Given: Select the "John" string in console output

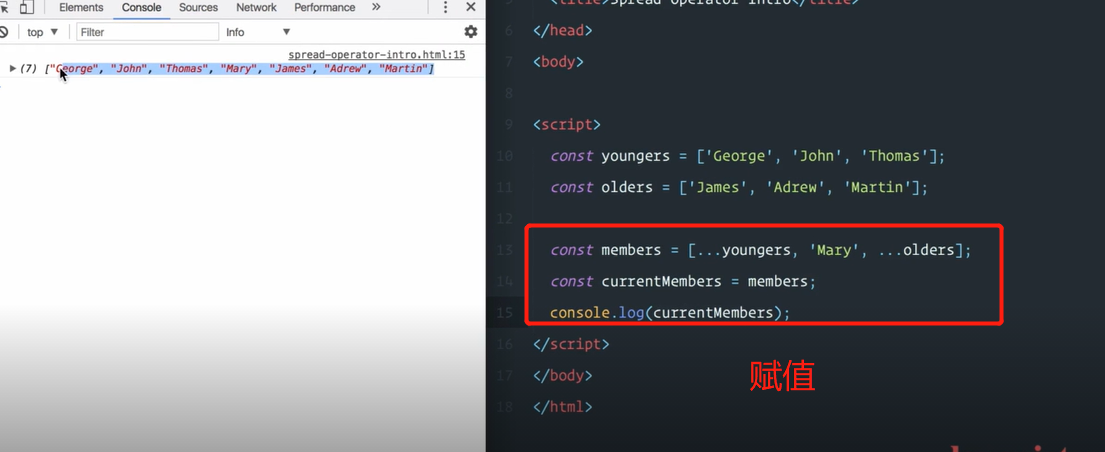Looking at the screenshot, I should [129, 69].
